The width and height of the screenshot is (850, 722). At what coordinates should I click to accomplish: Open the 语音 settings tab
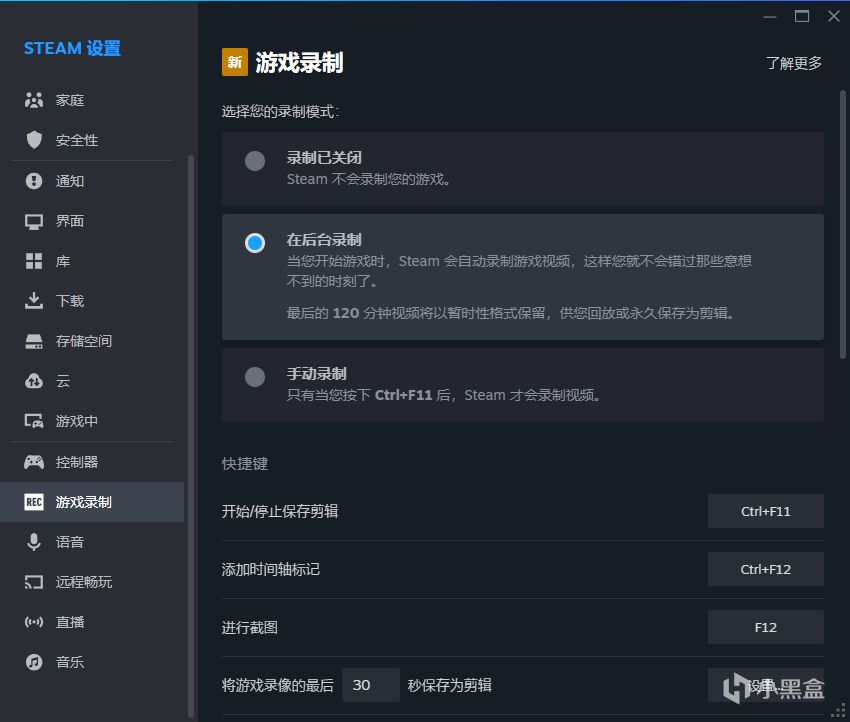coord(92,542)
